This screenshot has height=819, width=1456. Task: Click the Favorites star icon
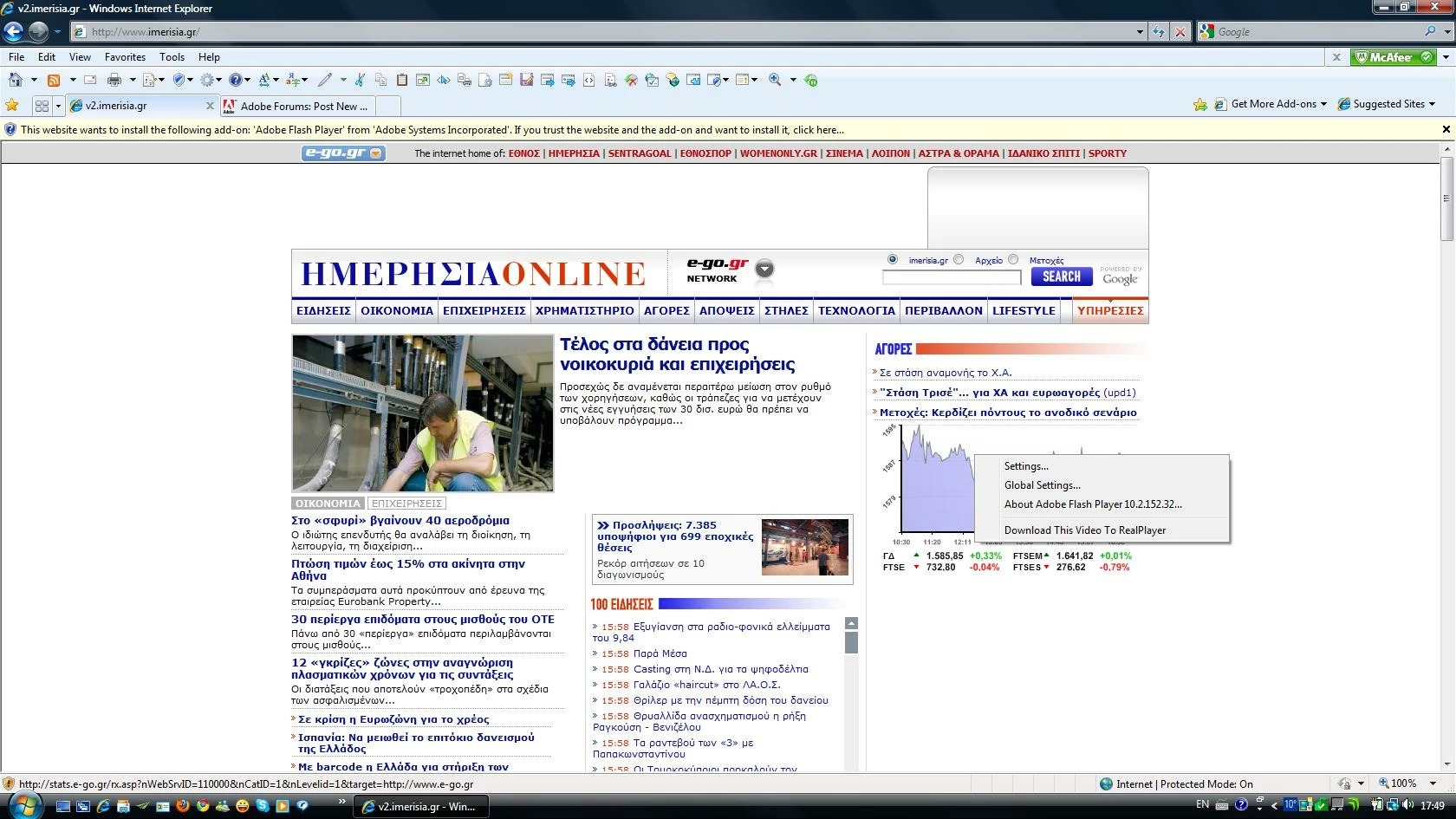[12, 105]
